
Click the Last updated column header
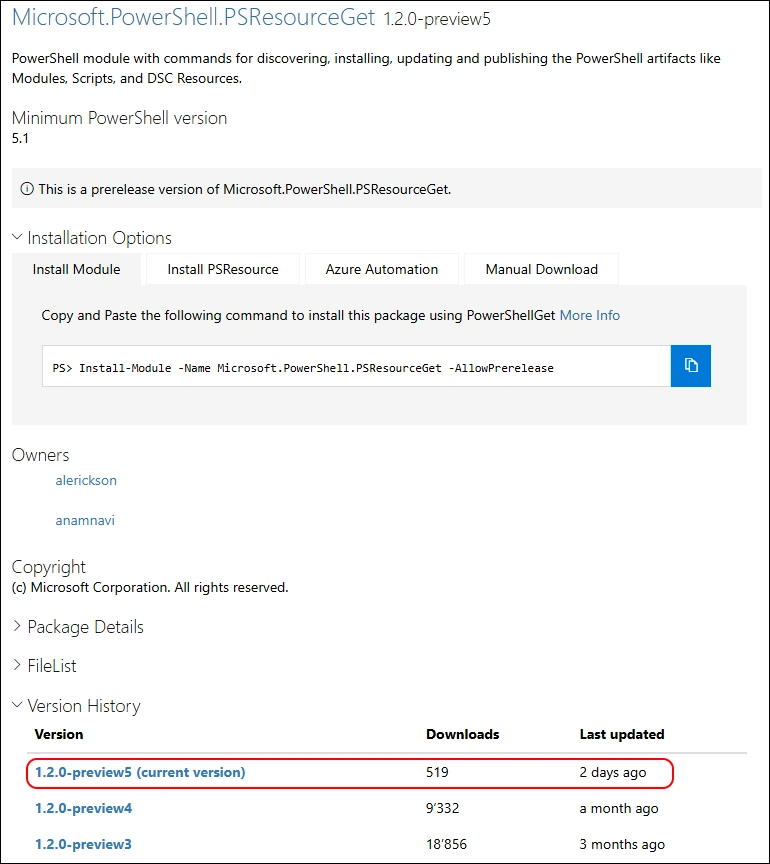pos(621,734)
